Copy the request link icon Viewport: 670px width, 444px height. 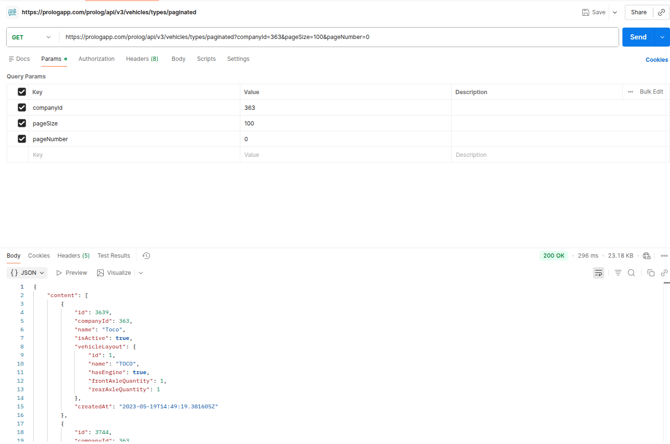pyautogui.click(x=661, y=12)
